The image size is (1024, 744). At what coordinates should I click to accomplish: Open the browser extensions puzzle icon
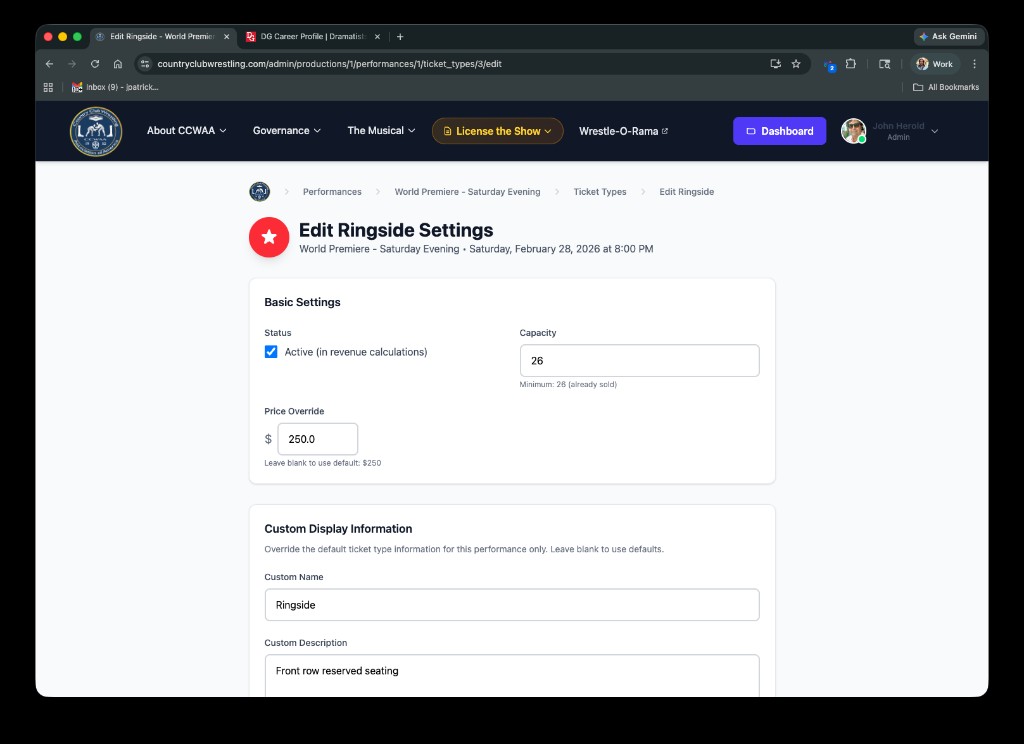pos(851,64)
